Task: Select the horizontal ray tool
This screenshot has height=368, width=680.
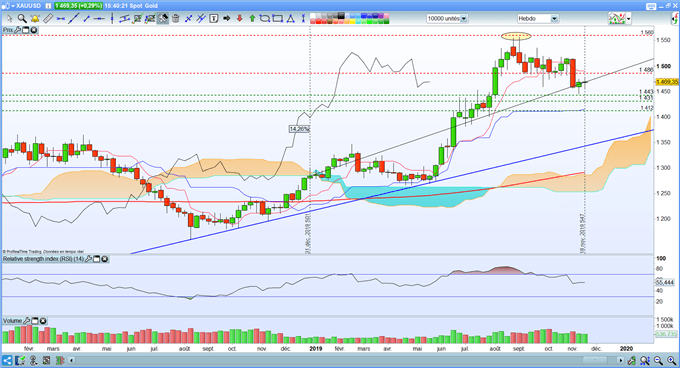Action: click(x=100, y=19)
